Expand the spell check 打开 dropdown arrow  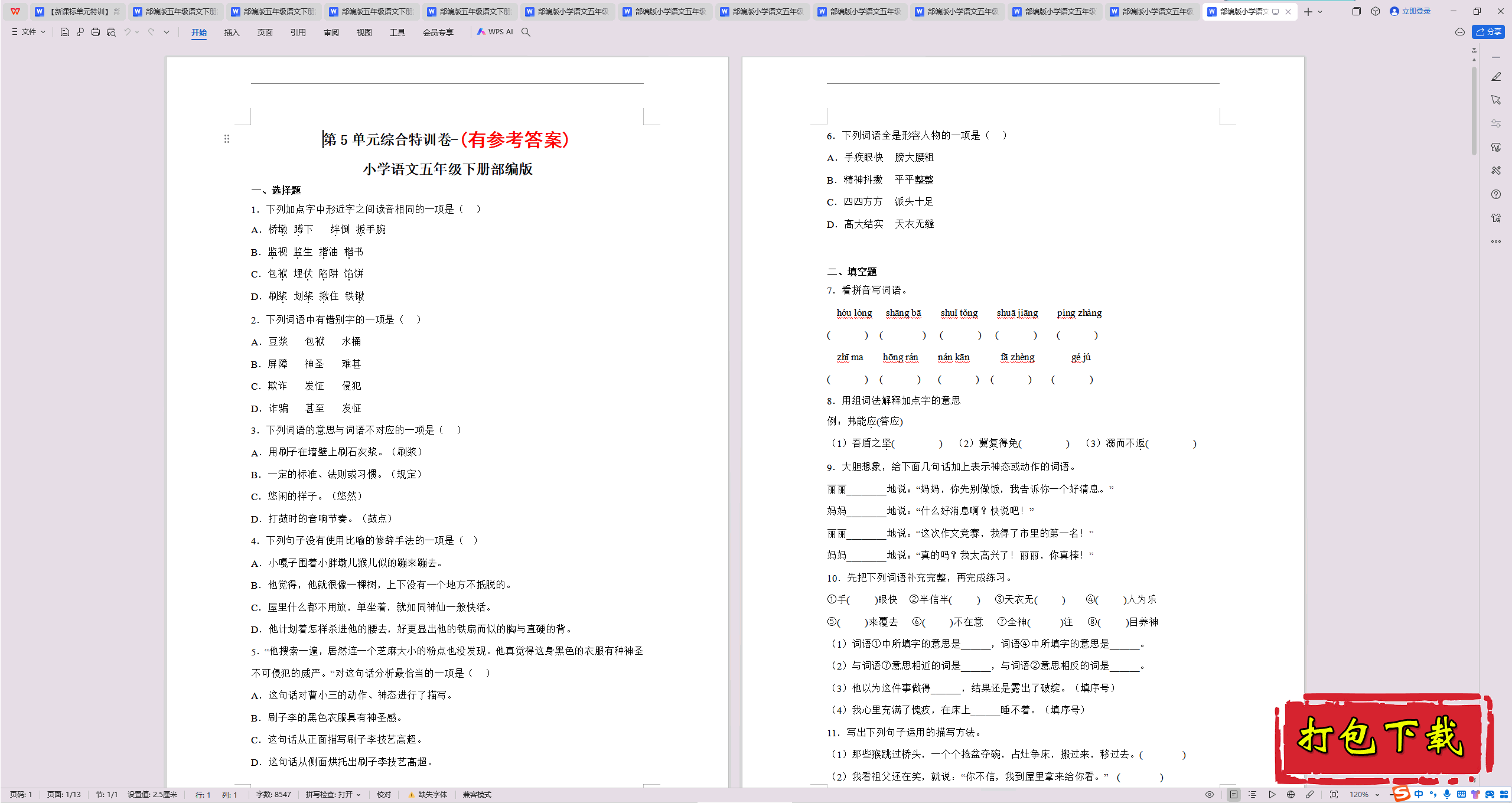tap(359, 795)
